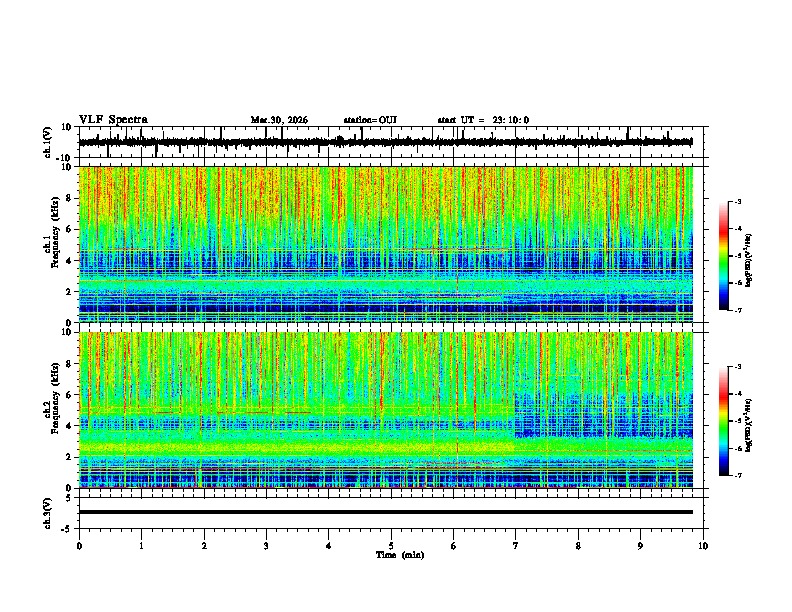Click the '6' kHz tick of ch.2 spectrogram

click(70, 395)
